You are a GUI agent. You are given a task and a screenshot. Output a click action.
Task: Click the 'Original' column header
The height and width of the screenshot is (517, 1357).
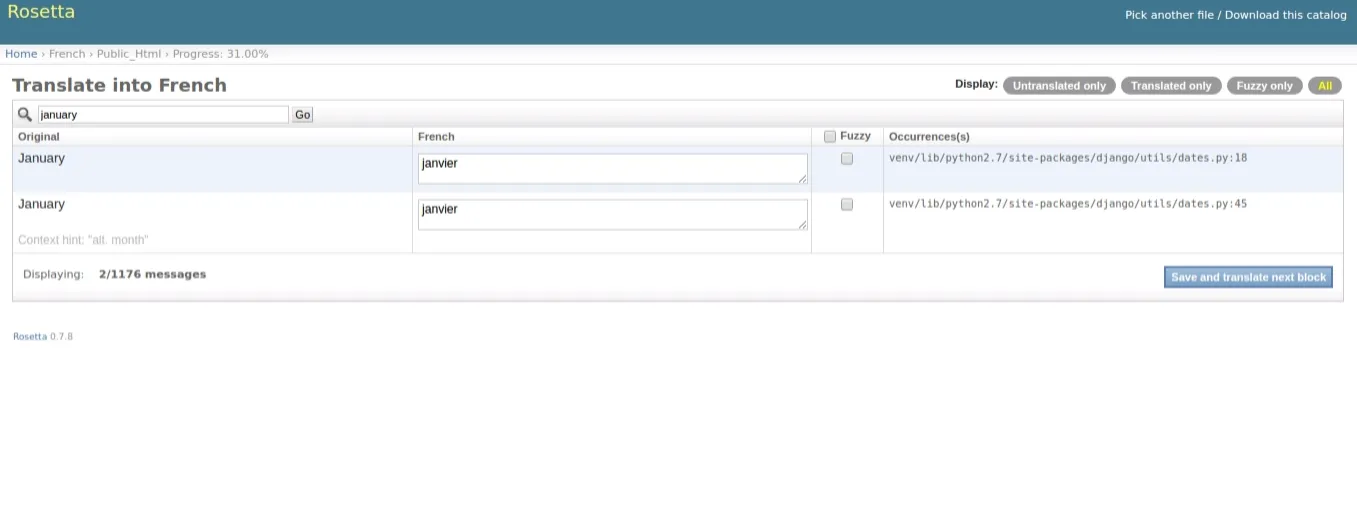coord(39,137)
